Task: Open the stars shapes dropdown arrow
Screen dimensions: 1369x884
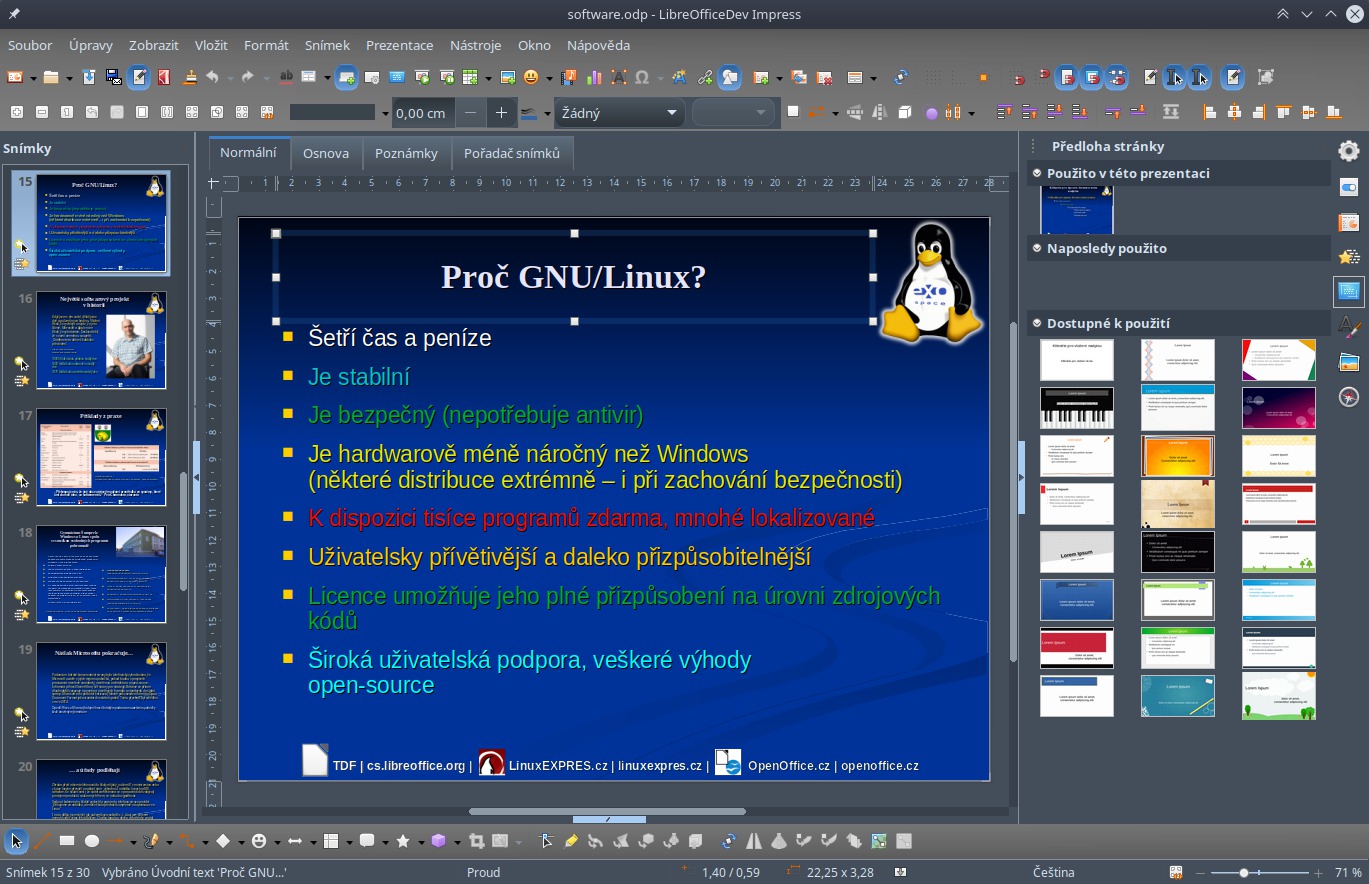Action: click(421, 842)
